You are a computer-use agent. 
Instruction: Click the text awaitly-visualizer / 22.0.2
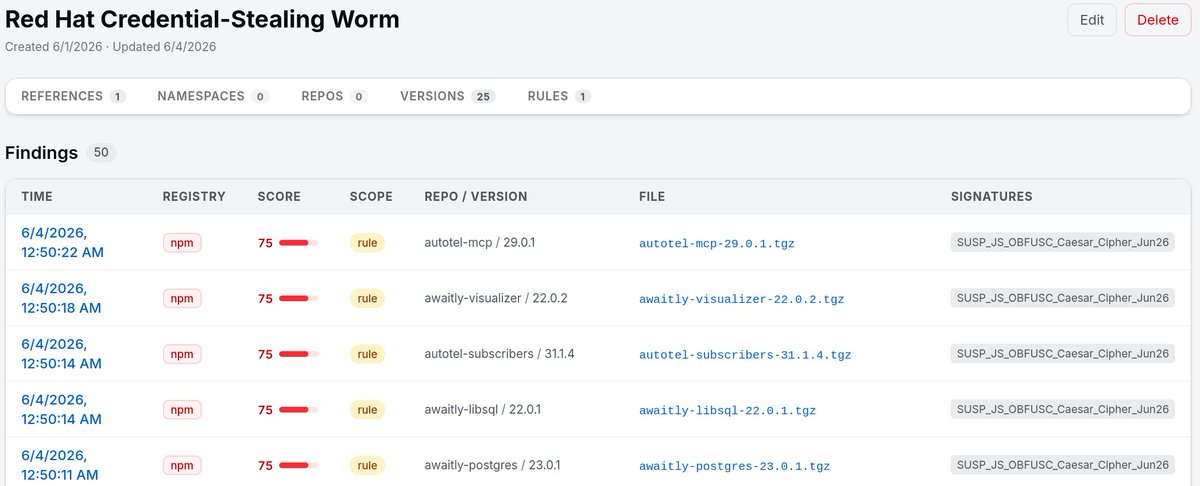coord(497,298)
